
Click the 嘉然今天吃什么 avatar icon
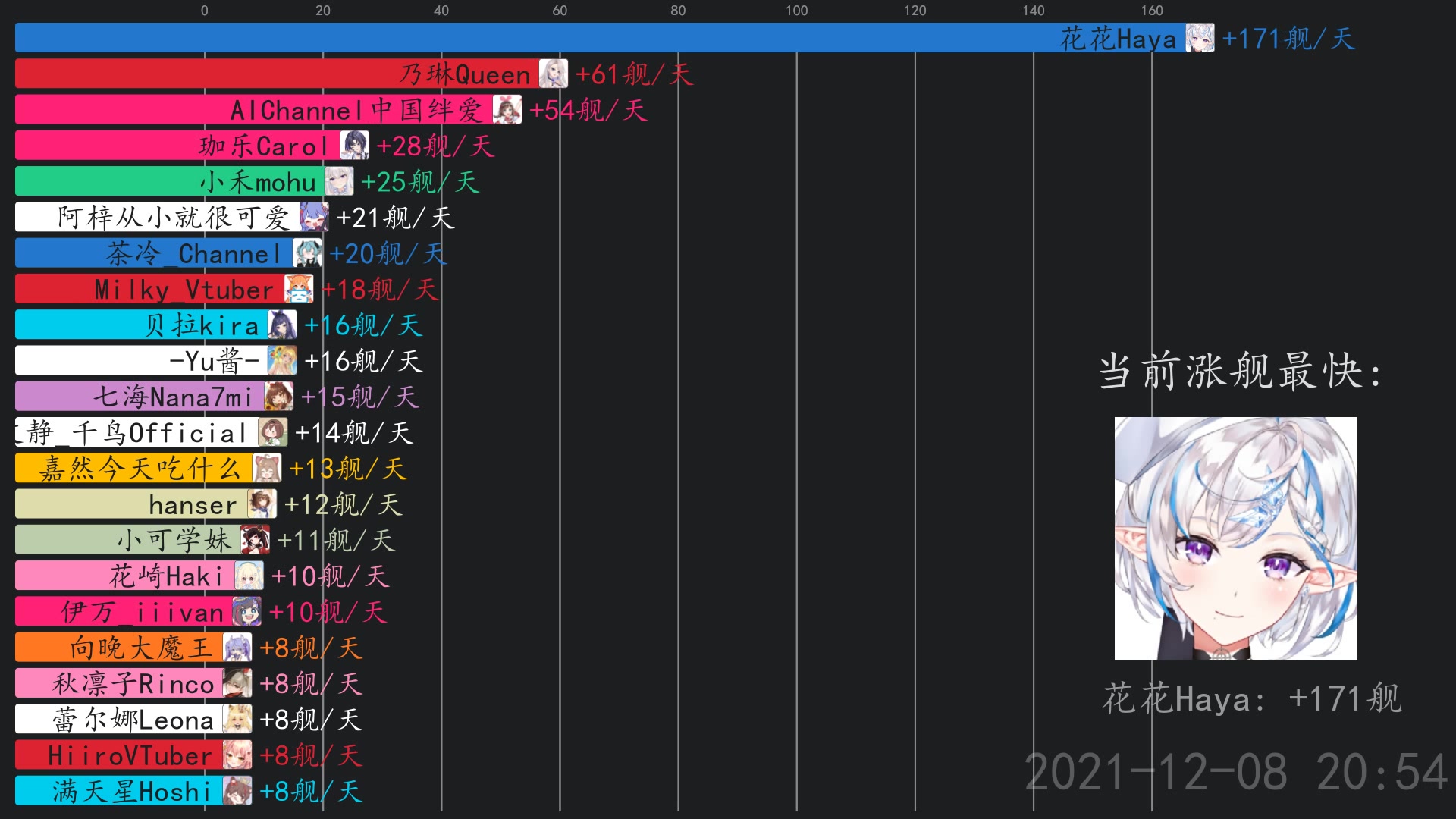[267, 469]
